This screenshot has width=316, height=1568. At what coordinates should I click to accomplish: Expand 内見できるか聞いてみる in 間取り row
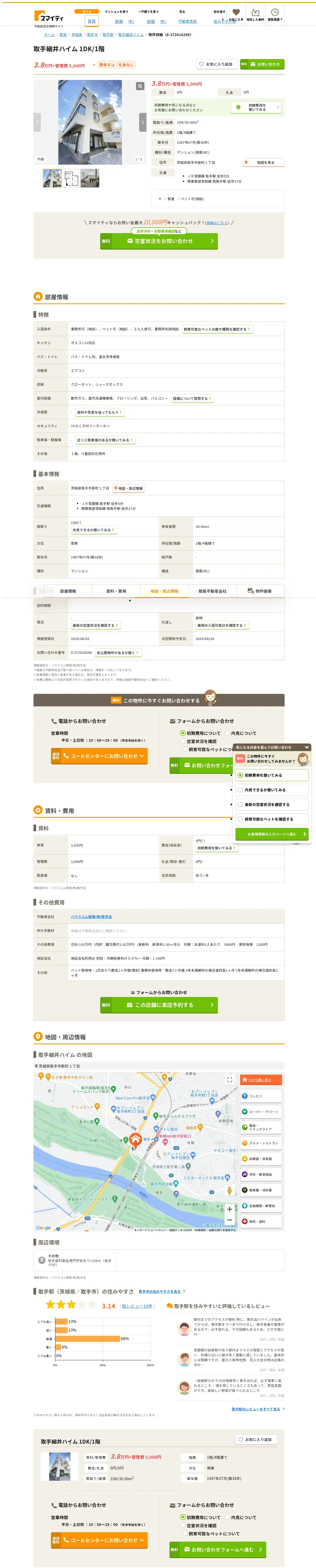(93, 530)
